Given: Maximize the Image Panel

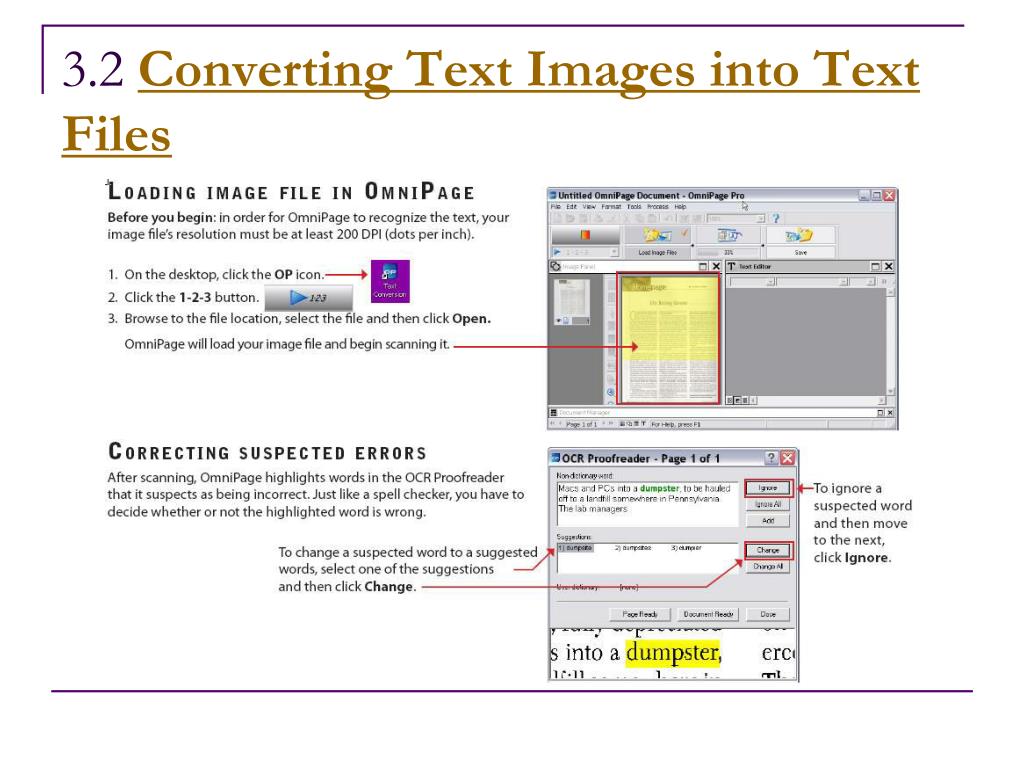Looking at the screenshot, I should (703, 266).
